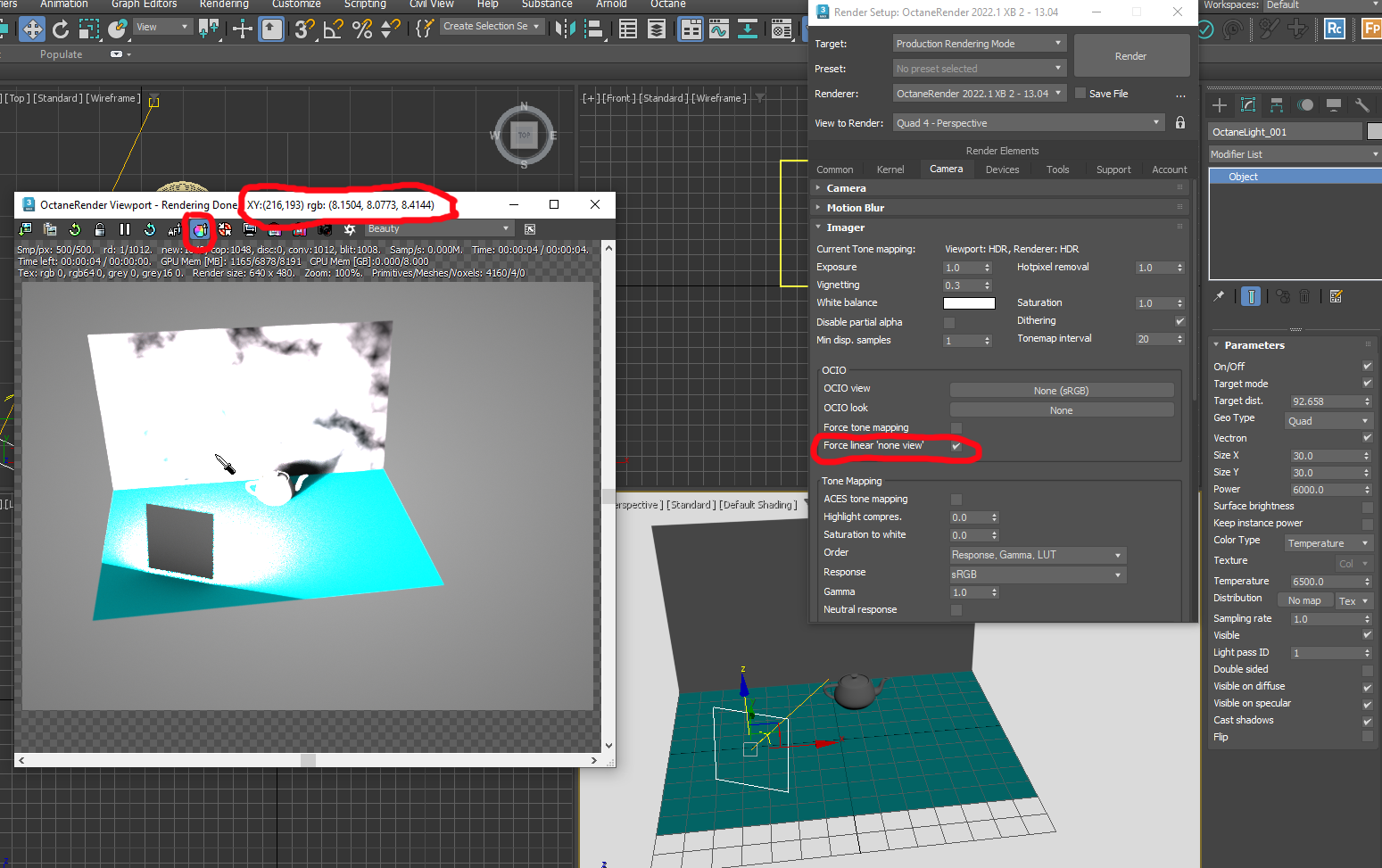The image size is (1382, 868).
Task: Click the OCIO look None button
Action: [1062, 410]
